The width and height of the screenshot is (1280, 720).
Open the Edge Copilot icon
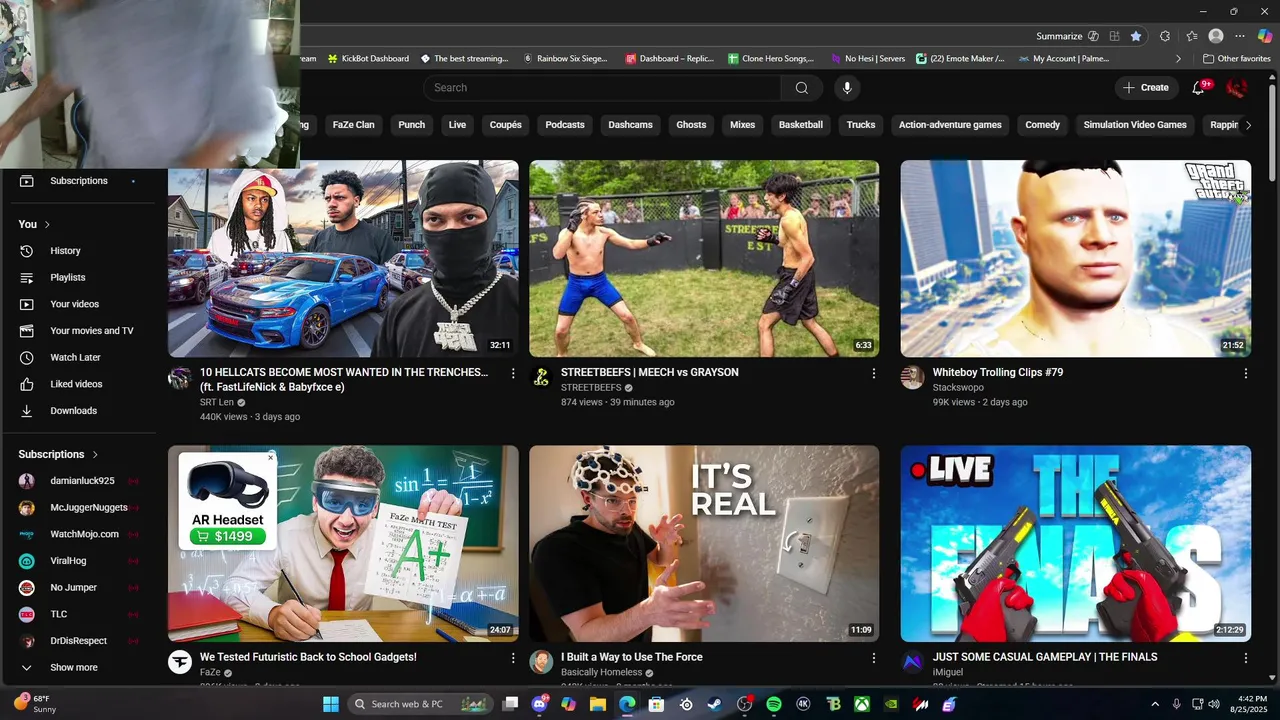1265,36
